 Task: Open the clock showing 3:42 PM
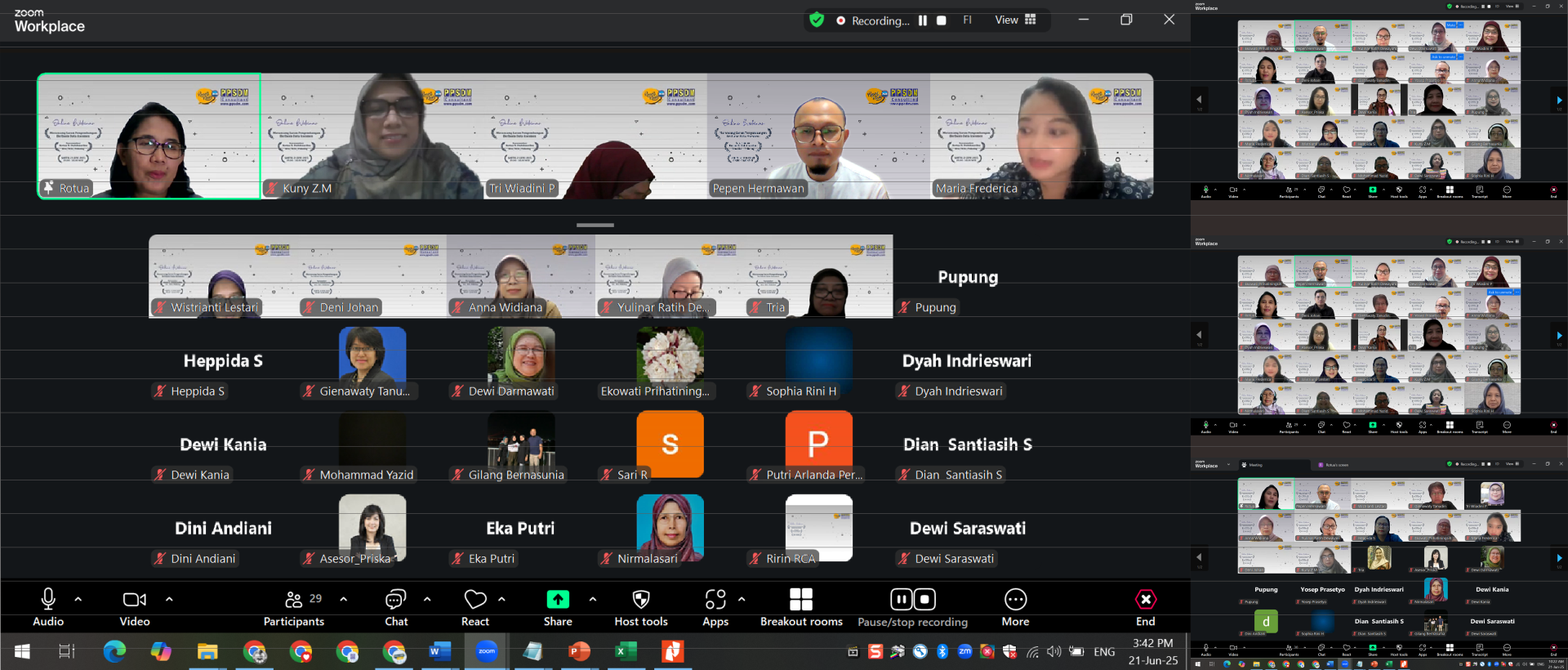click(x=1153, y=651)
